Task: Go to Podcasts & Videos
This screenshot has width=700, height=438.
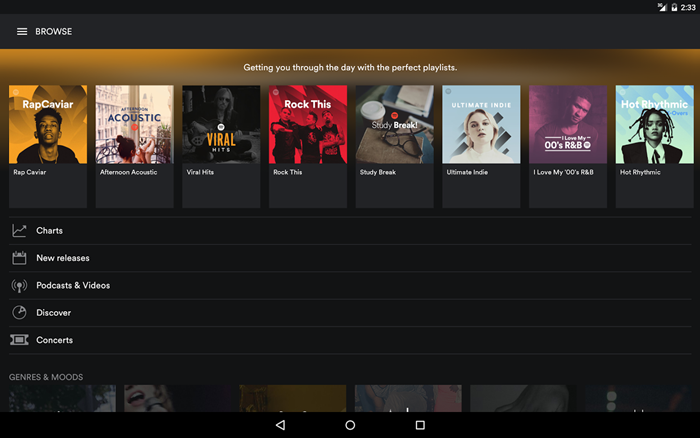Action: click(350, 285)
